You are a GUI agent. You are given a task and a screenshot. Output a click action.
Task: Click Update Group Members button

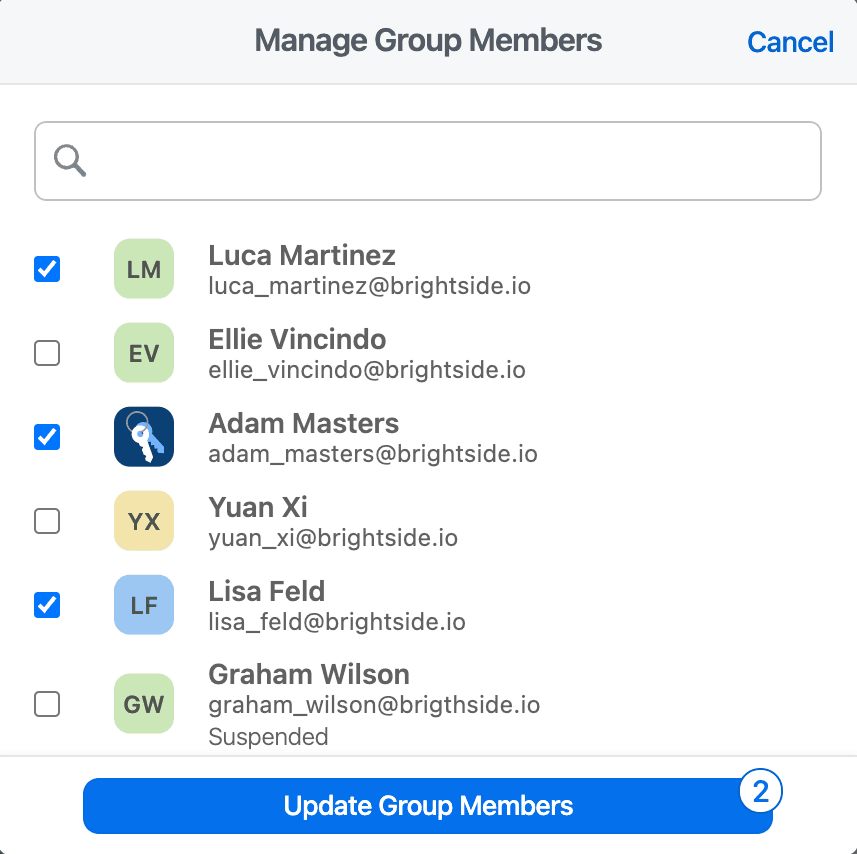[x=428, y=806]
